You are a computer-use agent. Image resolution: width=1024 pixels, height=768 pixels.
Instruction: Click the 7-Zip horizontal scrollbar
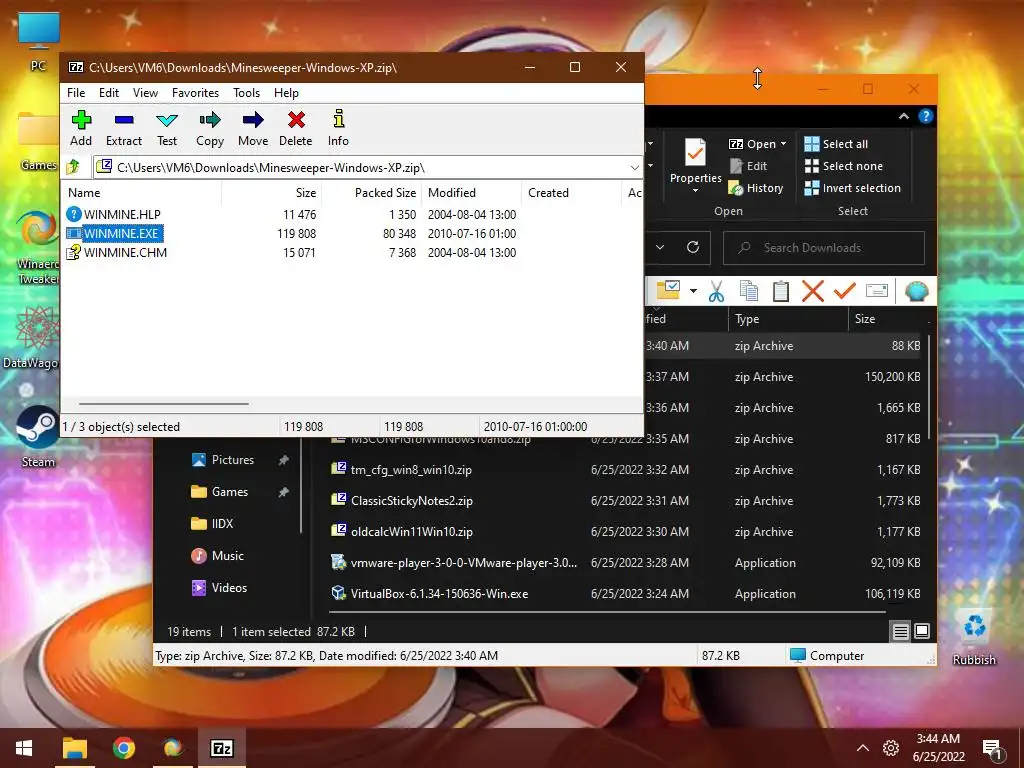(x=163, y=404)
